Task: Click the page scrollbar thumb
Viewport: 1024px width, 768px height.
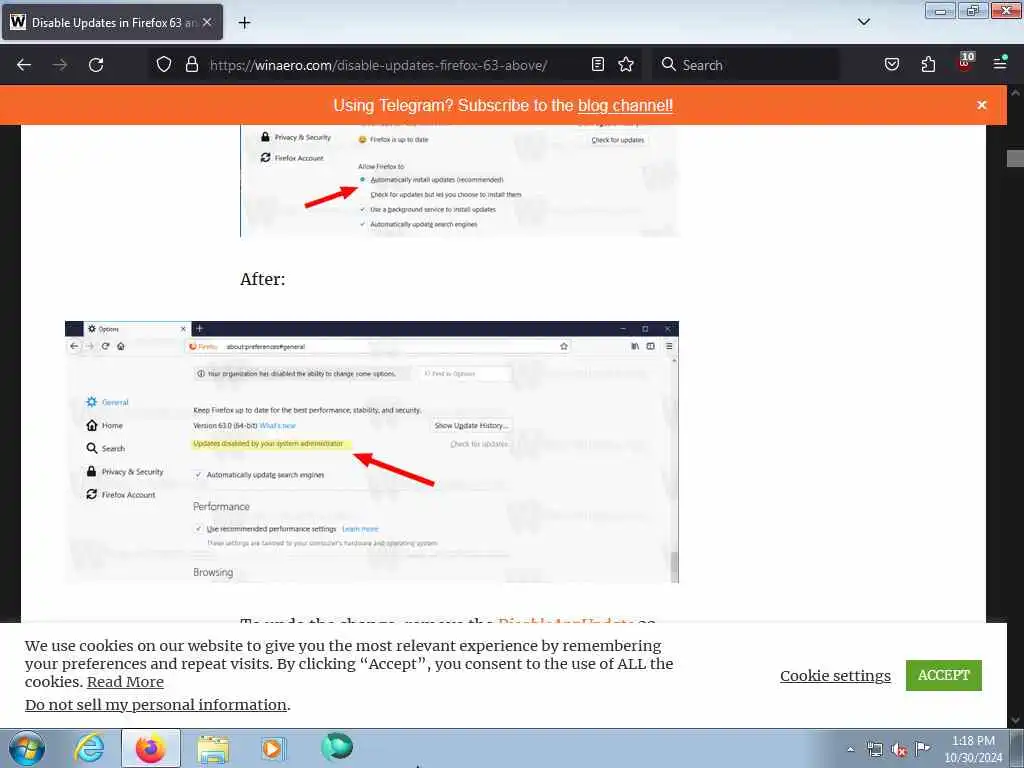Action: 1015,158
